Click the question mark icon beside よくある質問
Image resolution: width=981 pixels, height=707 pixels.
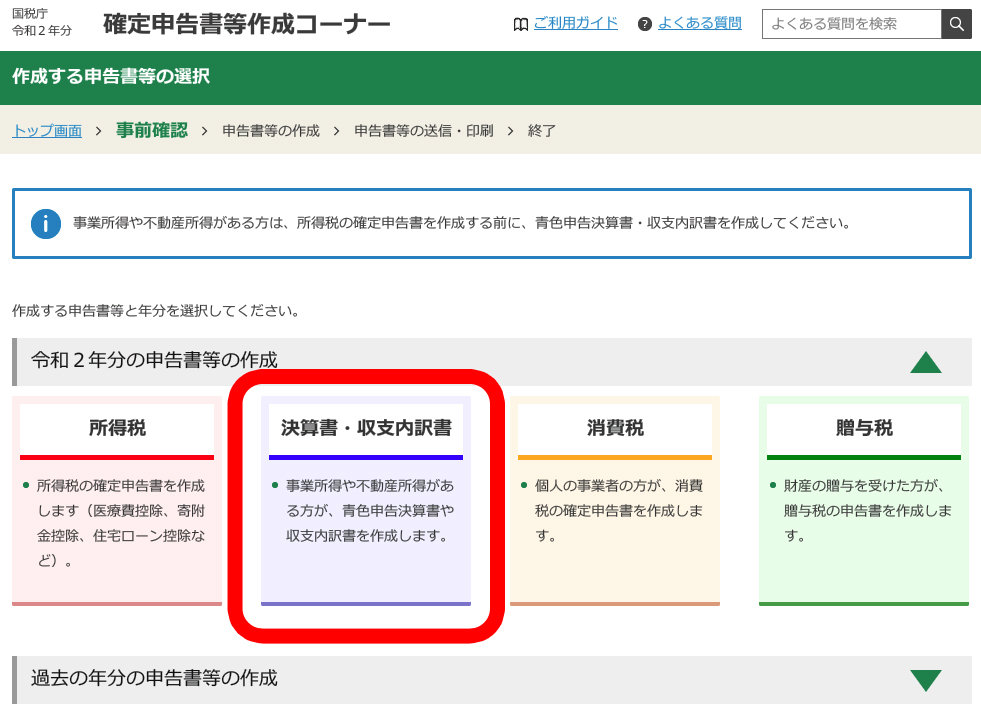click(644, 24)
